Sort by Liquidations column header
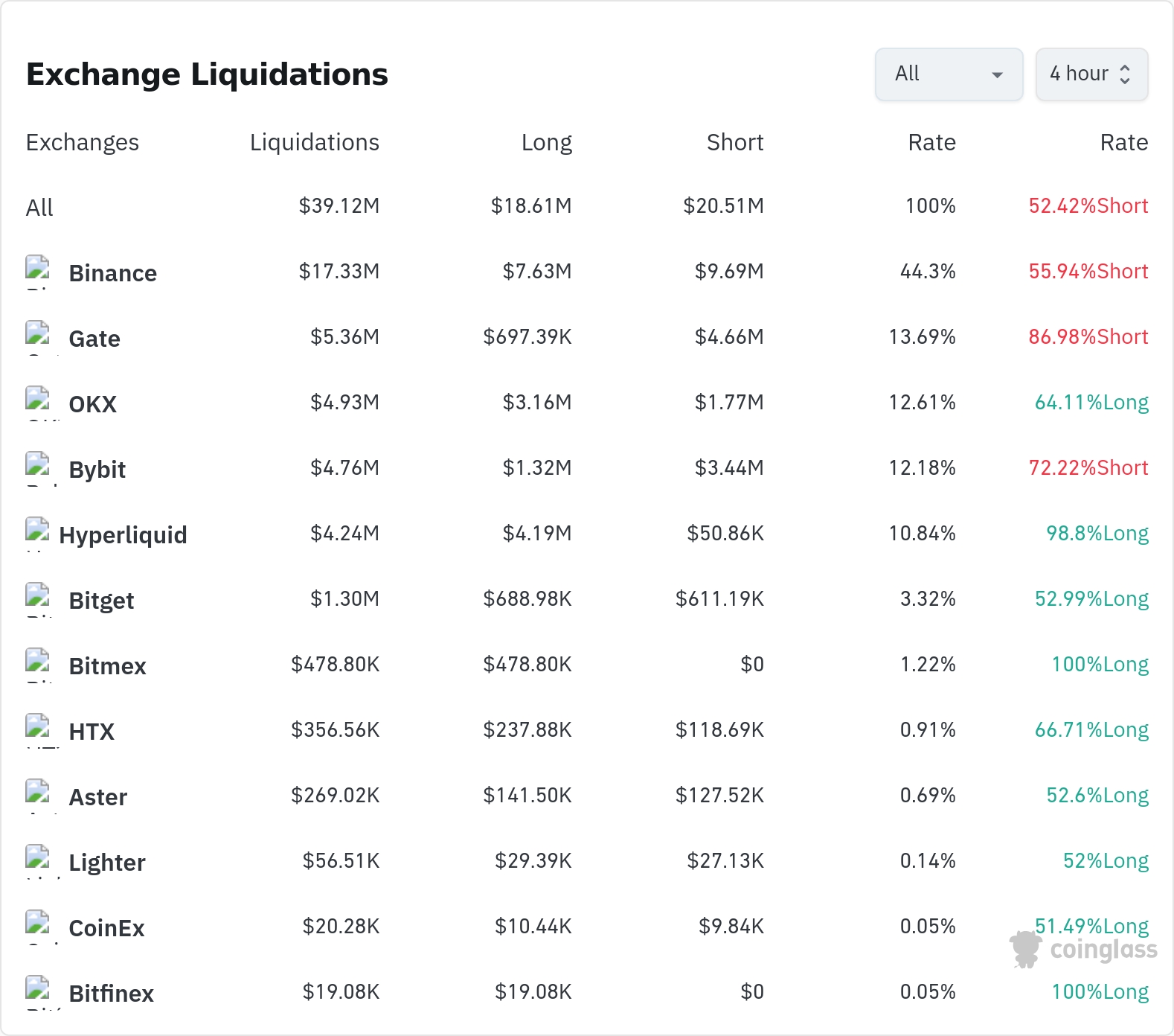 coord(315,142)
